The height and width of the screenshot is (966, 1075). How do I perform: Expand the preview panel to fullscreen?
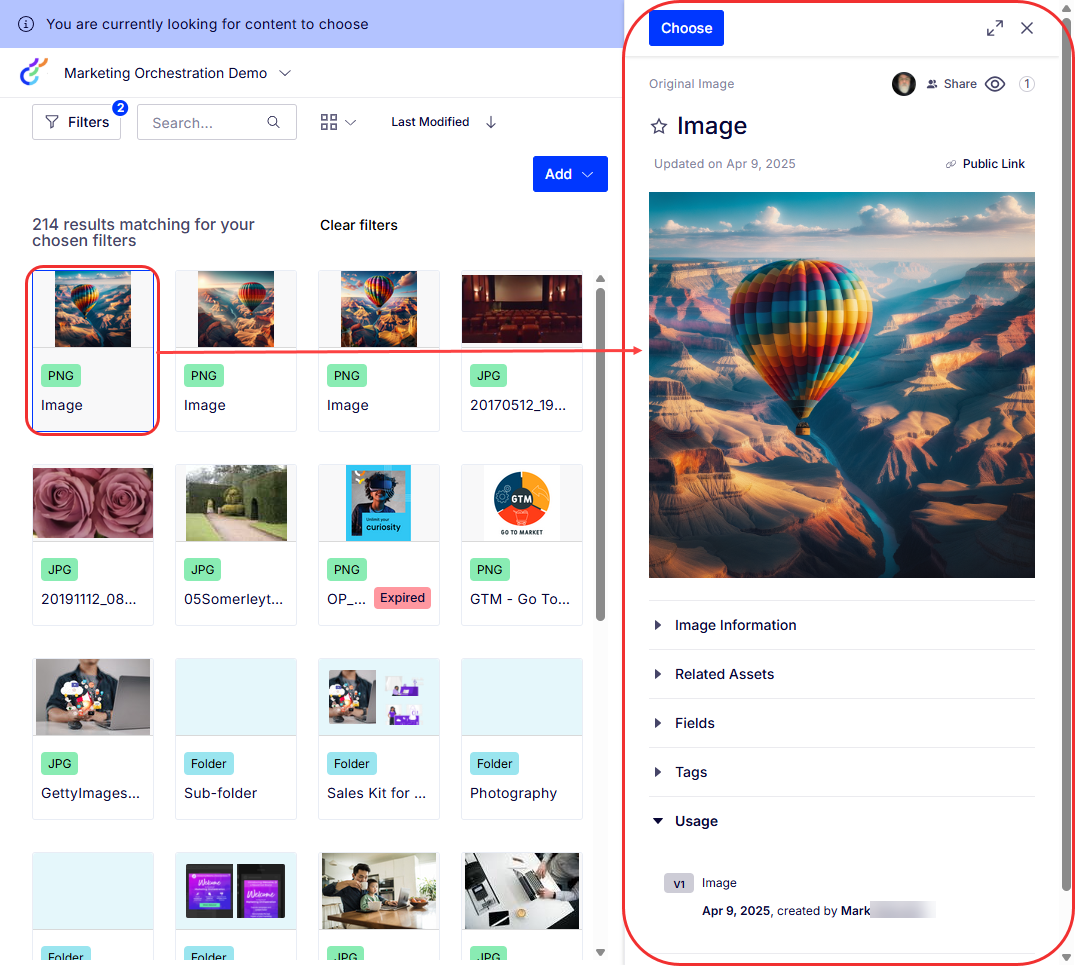click(995, 28)
